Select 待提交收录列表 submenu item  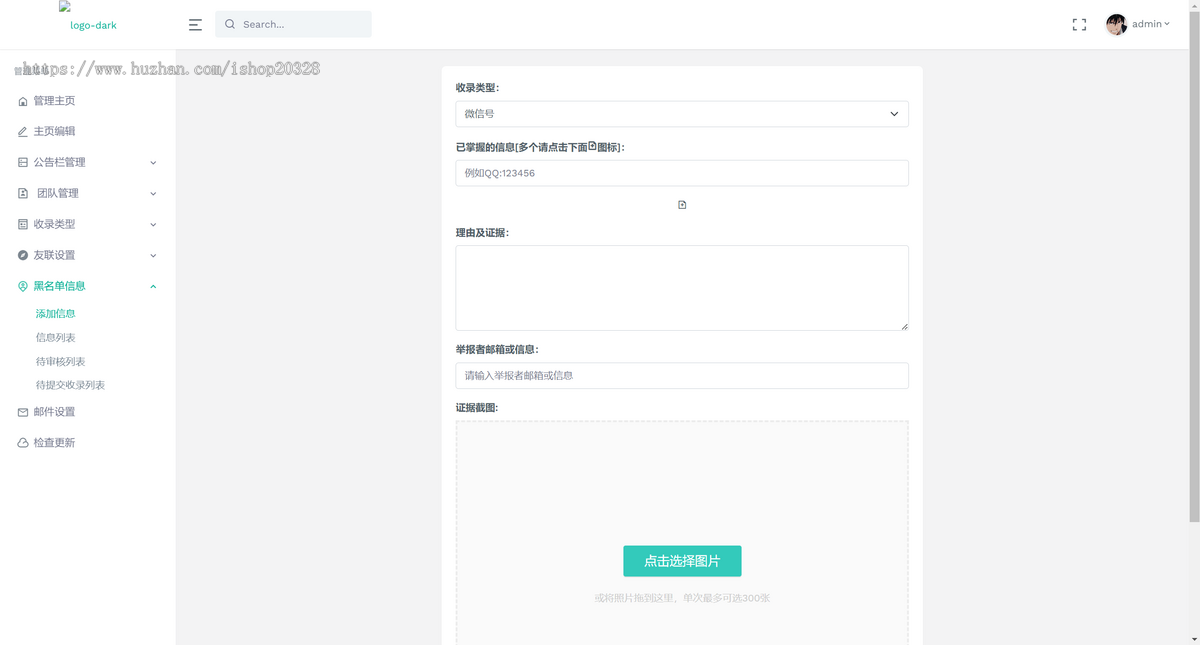70,385
